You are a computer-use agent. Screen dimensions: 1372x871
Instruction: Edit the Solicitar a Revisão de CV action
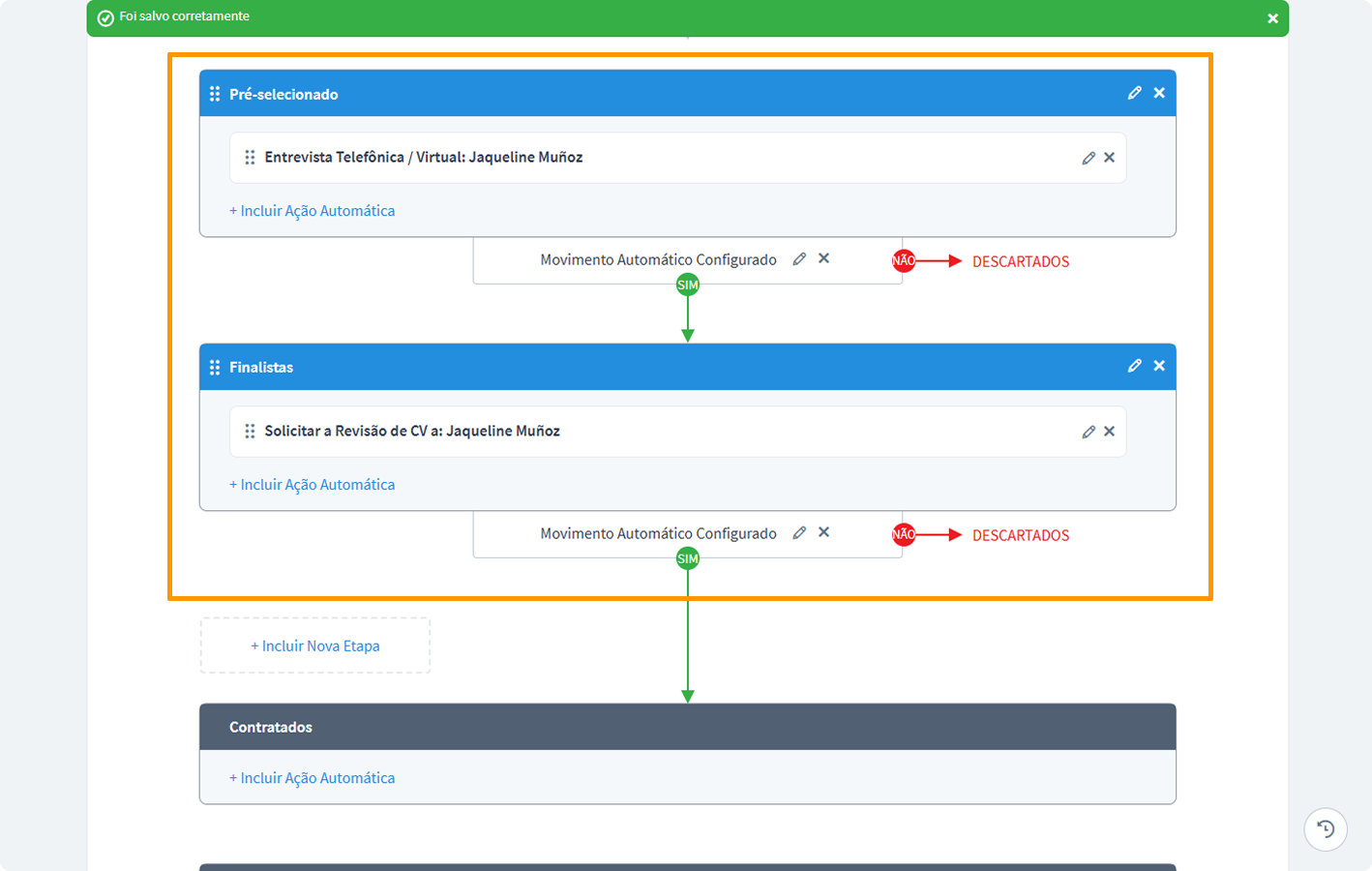click(x=1089, y=432)
